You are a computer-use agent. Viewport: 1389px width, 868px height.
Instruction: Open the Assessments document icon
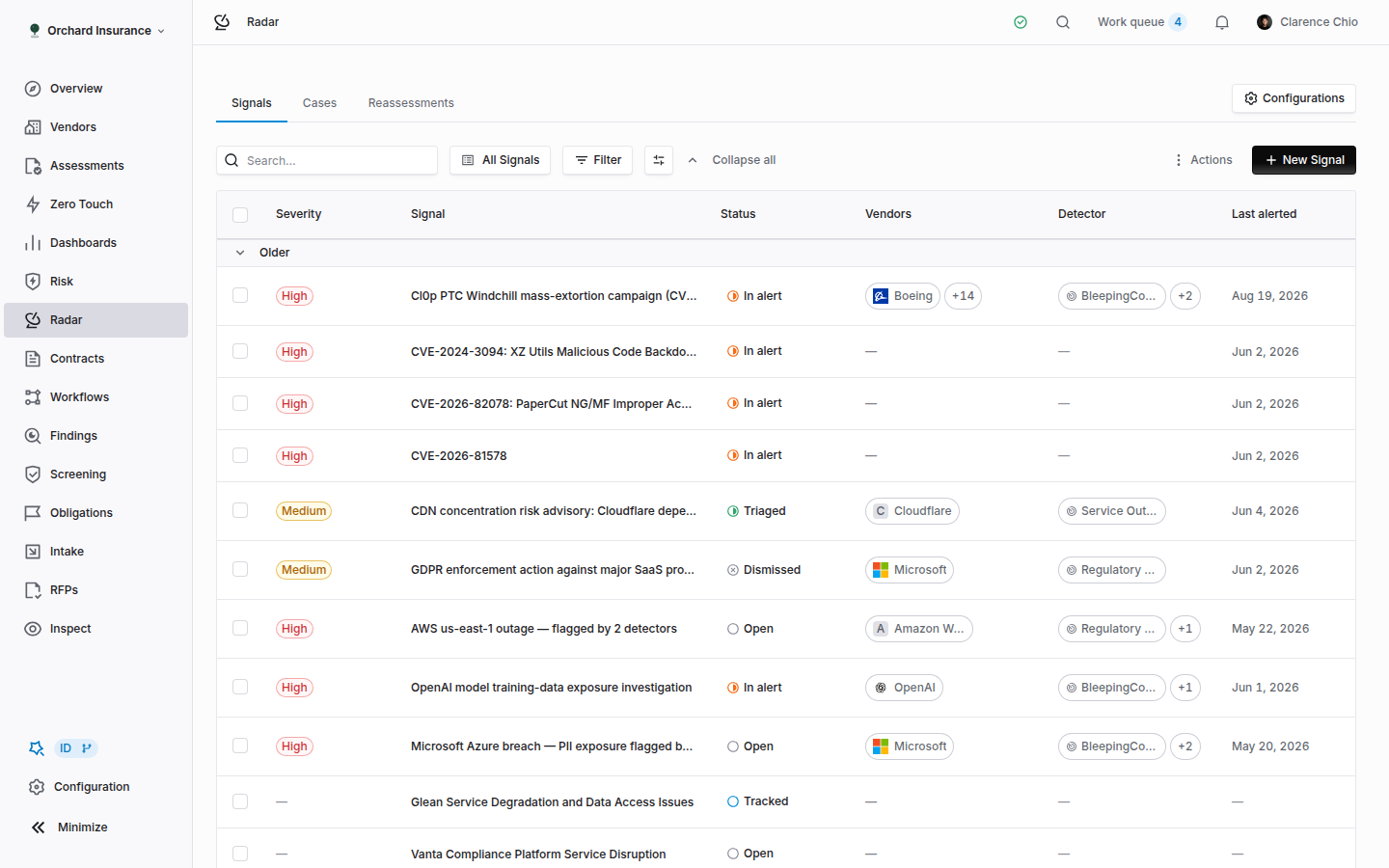tap(33, 166)
